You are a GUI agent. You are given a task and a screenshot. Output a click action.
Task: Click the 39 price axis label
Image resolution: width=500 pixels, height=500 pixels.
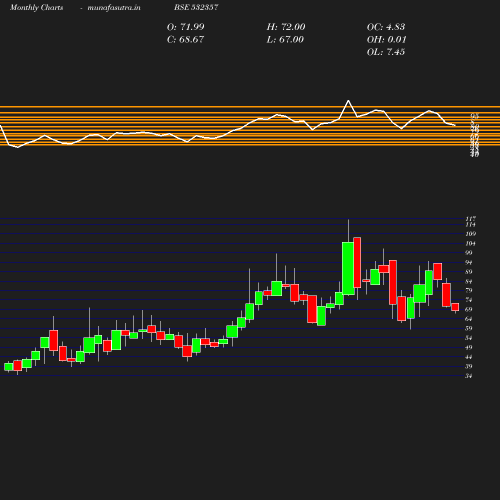(x=469, y=366)
